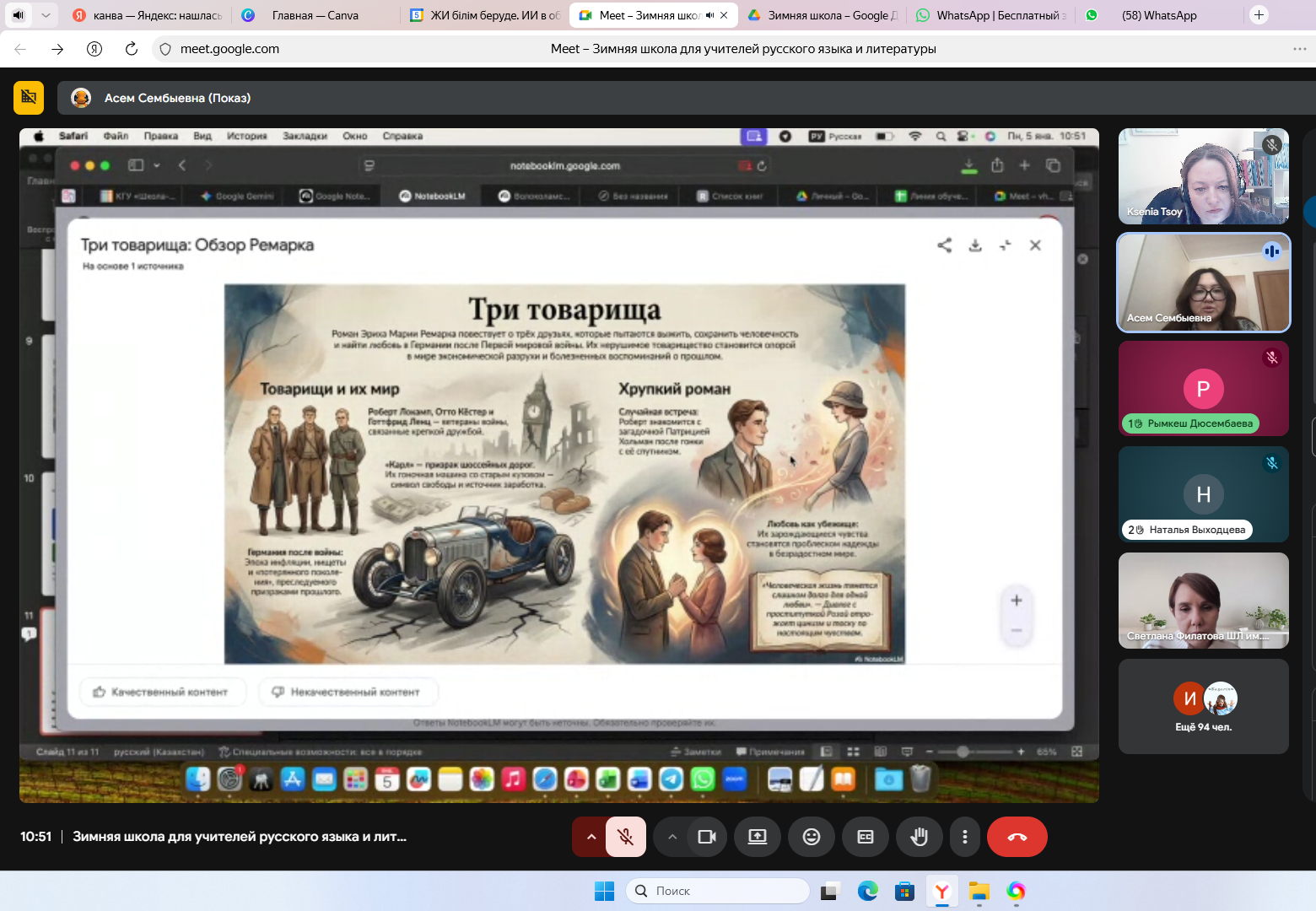Image resolution: width=1316 pixels, height=911 pixels.
Task: Open the Ещё 94 чел. participants tile
Action: (x=1203, y=706)
